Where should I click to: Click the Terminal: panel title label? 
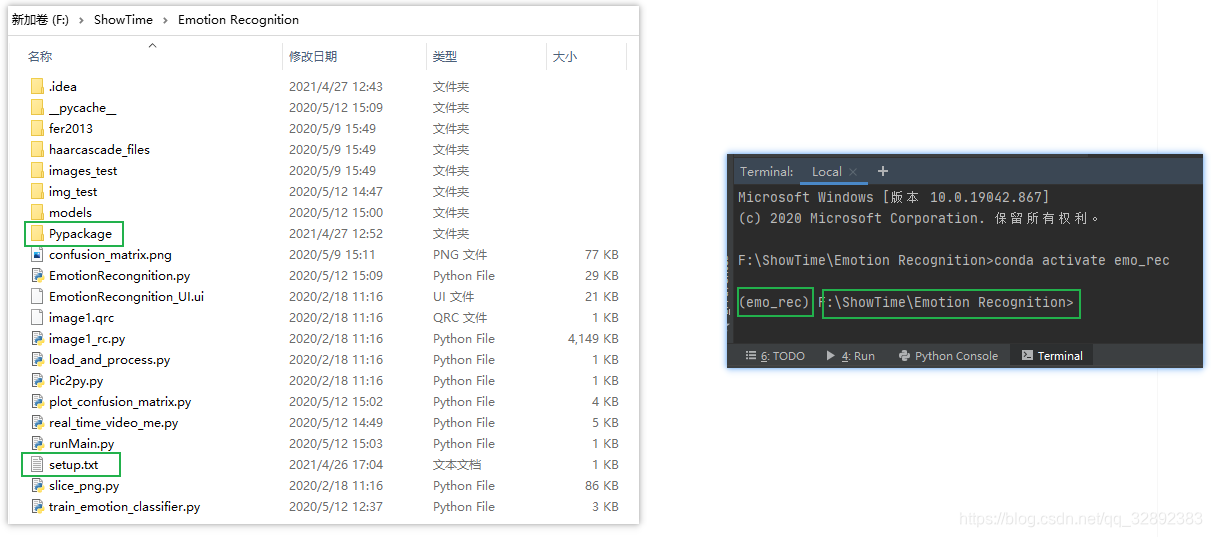[767, 172]
